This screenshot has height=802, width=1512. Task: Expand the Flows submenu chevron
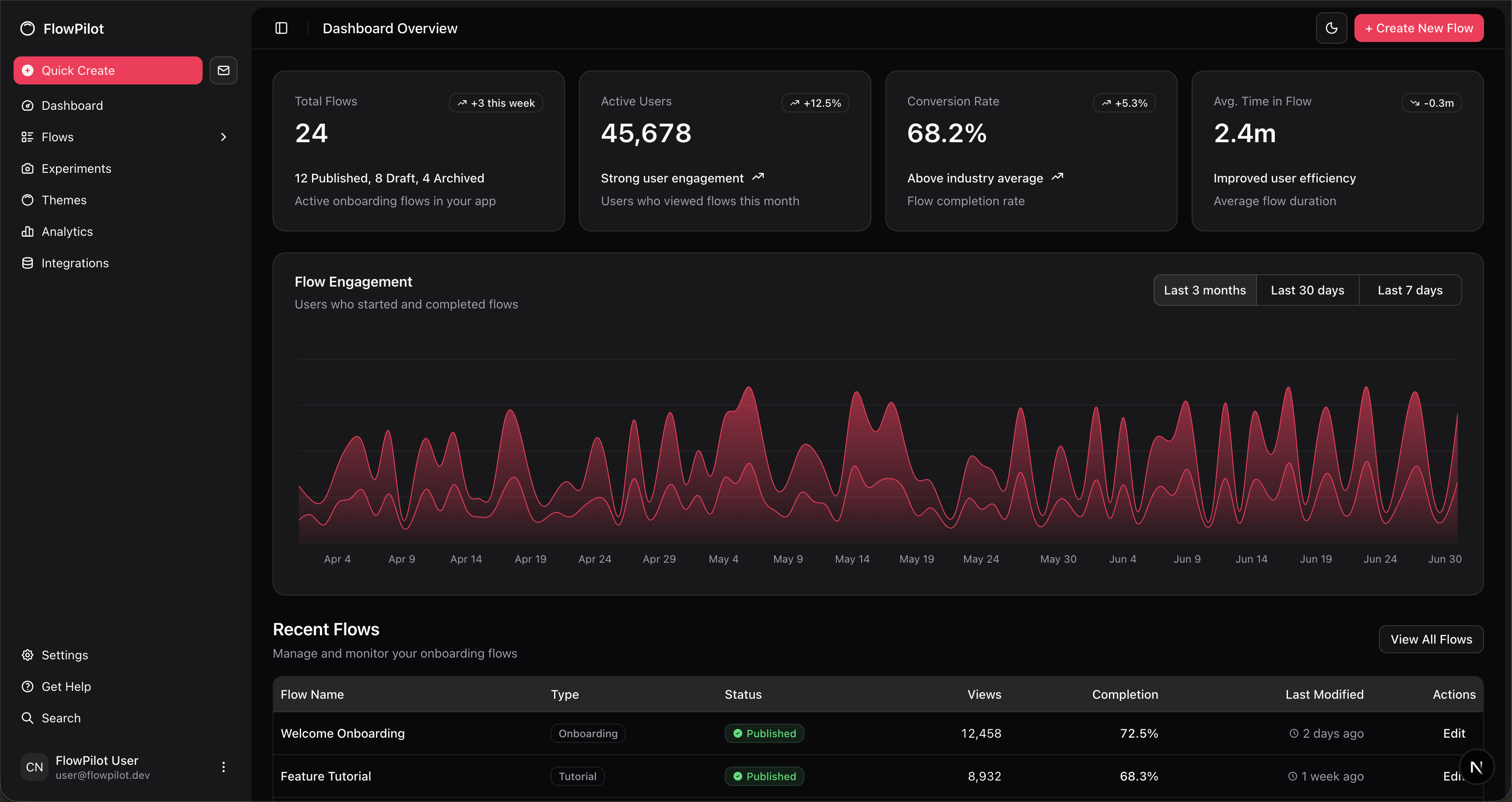223,137
